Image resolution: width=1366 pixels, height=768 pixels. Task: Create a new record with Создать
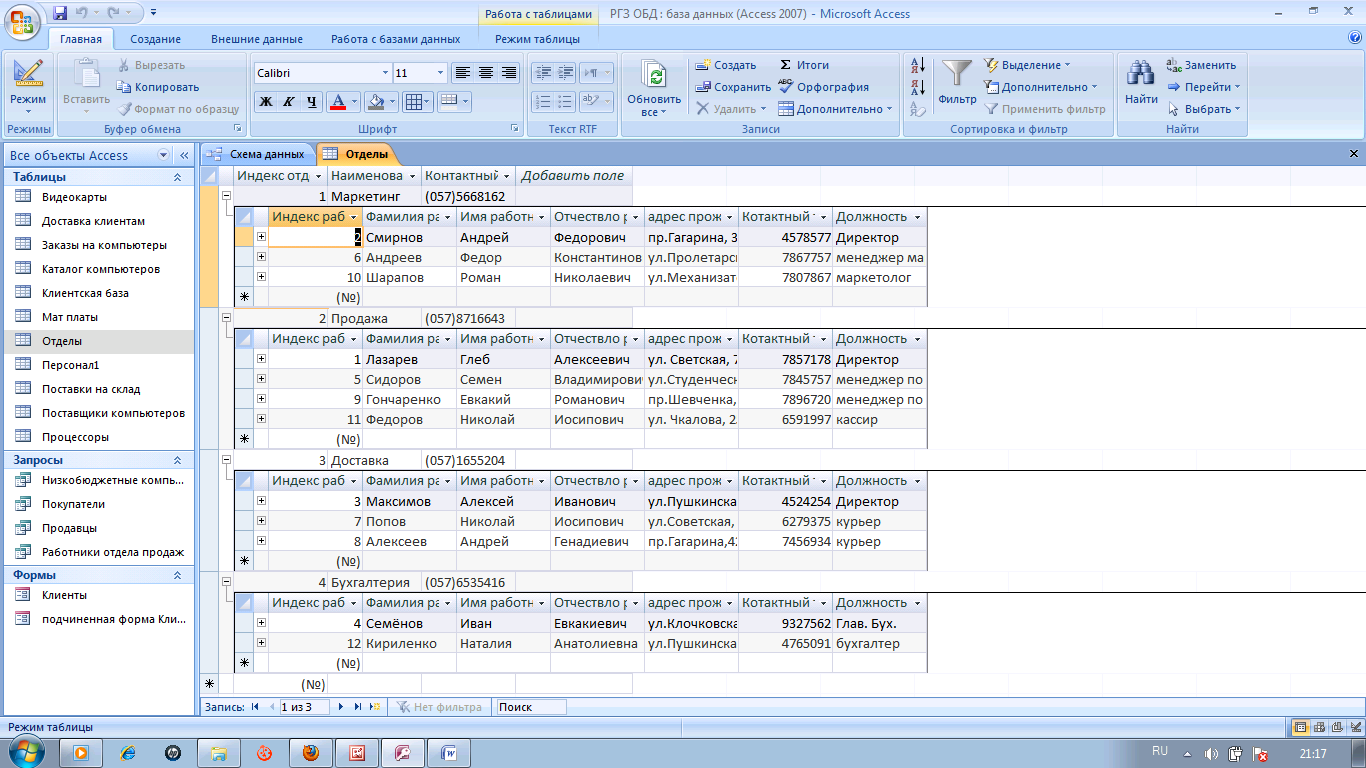[726, 65]
